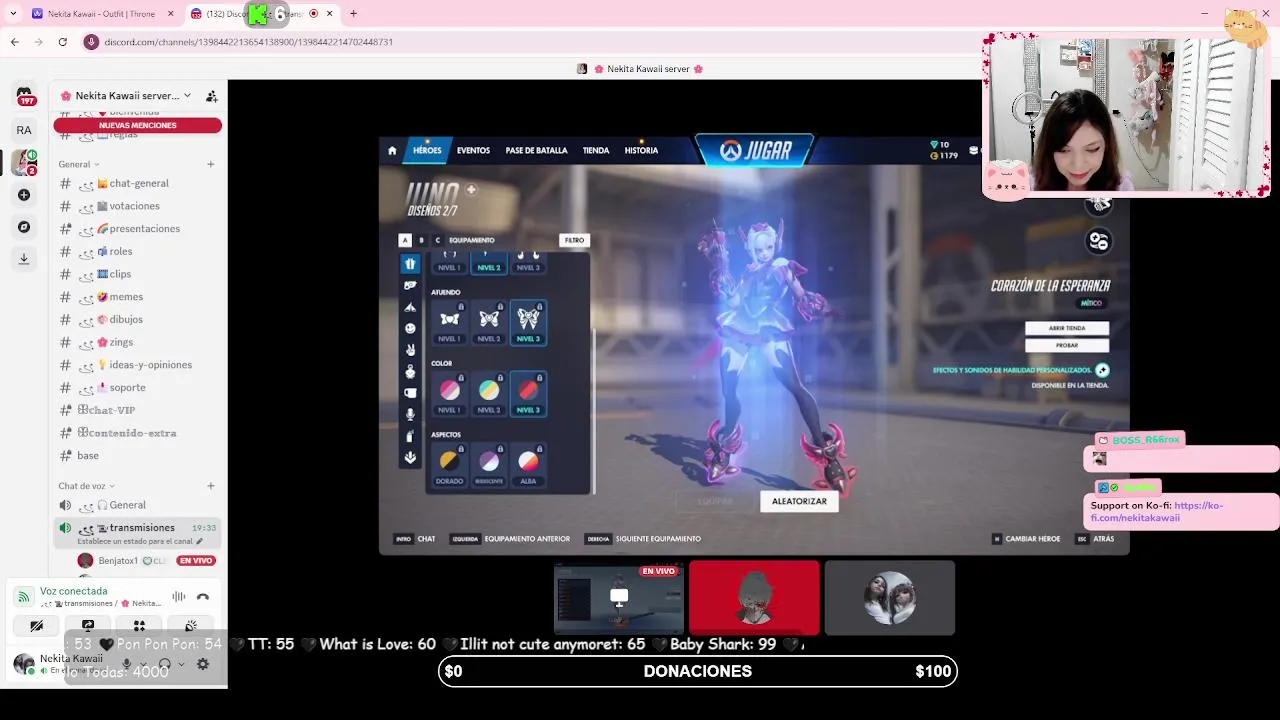The height and width of the screenshot is (720, 1280).
Task: Jump to Nuevas Menciones
Action: click(x=138, y=126)
